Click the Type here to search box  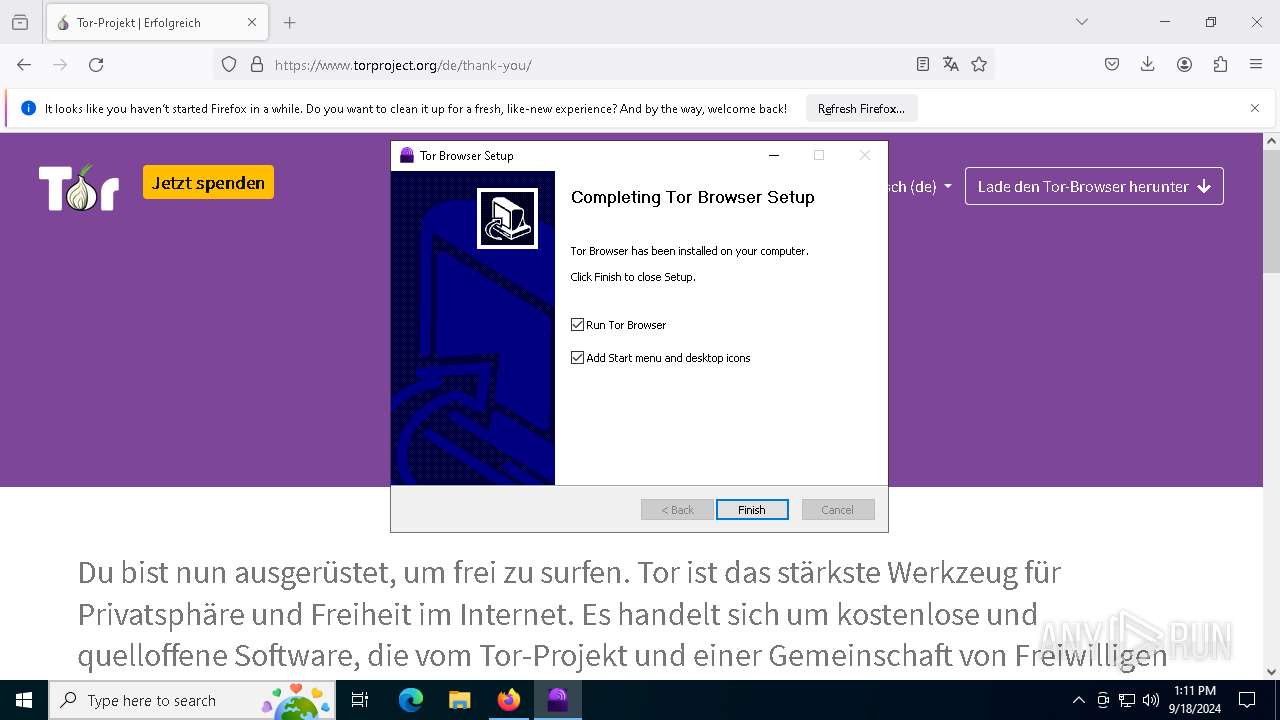click(x=192, y=700)
